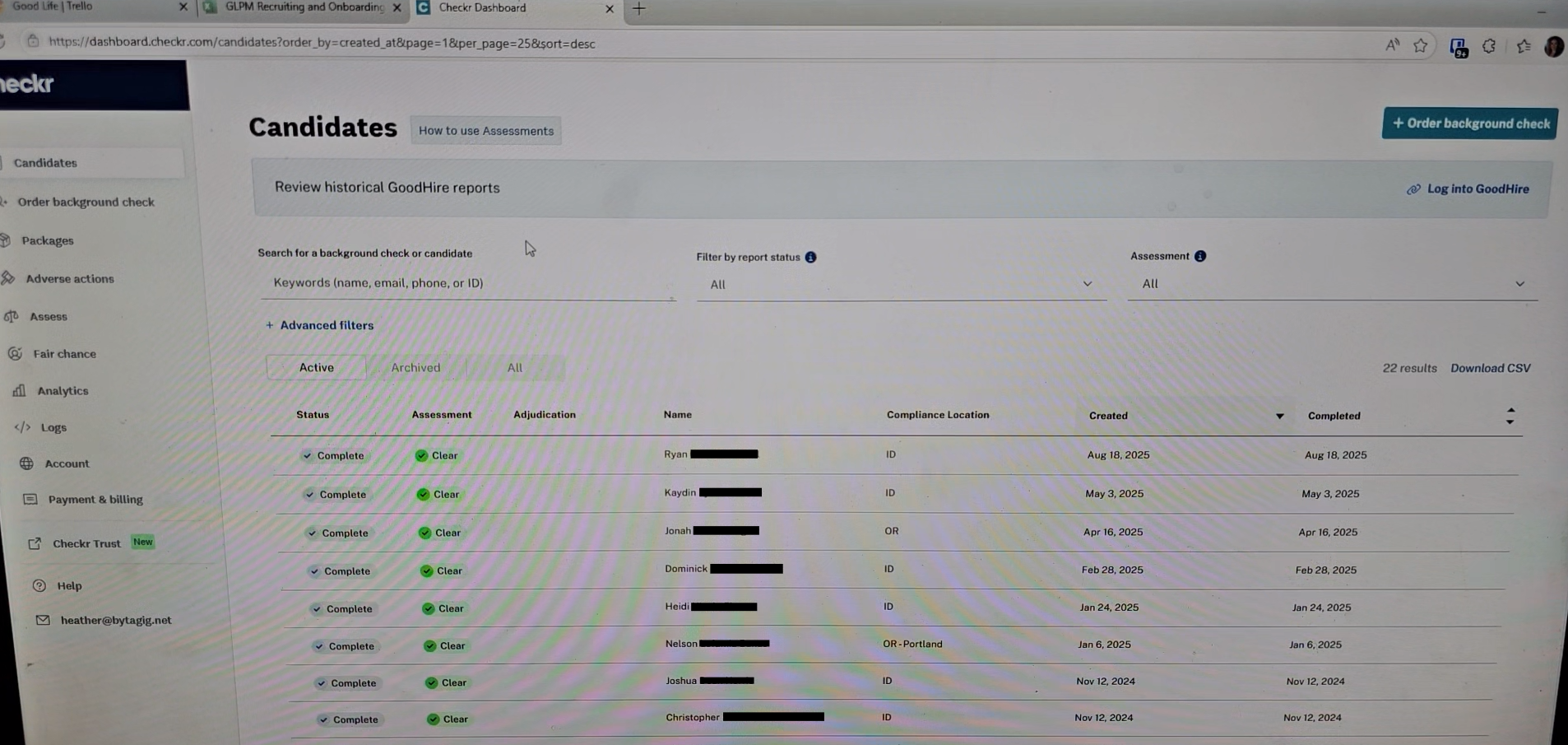Open Filter by report status dropdown
The height and width of the screenshot is (745, 1568).
pos(901,284)
